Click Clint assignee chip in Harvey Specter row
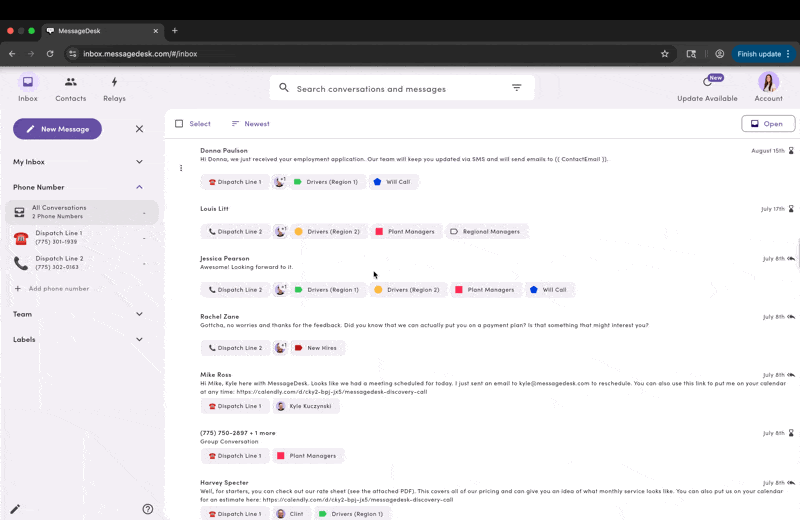The width and height of the screenshot is (800, 520). tap(291, 514)
